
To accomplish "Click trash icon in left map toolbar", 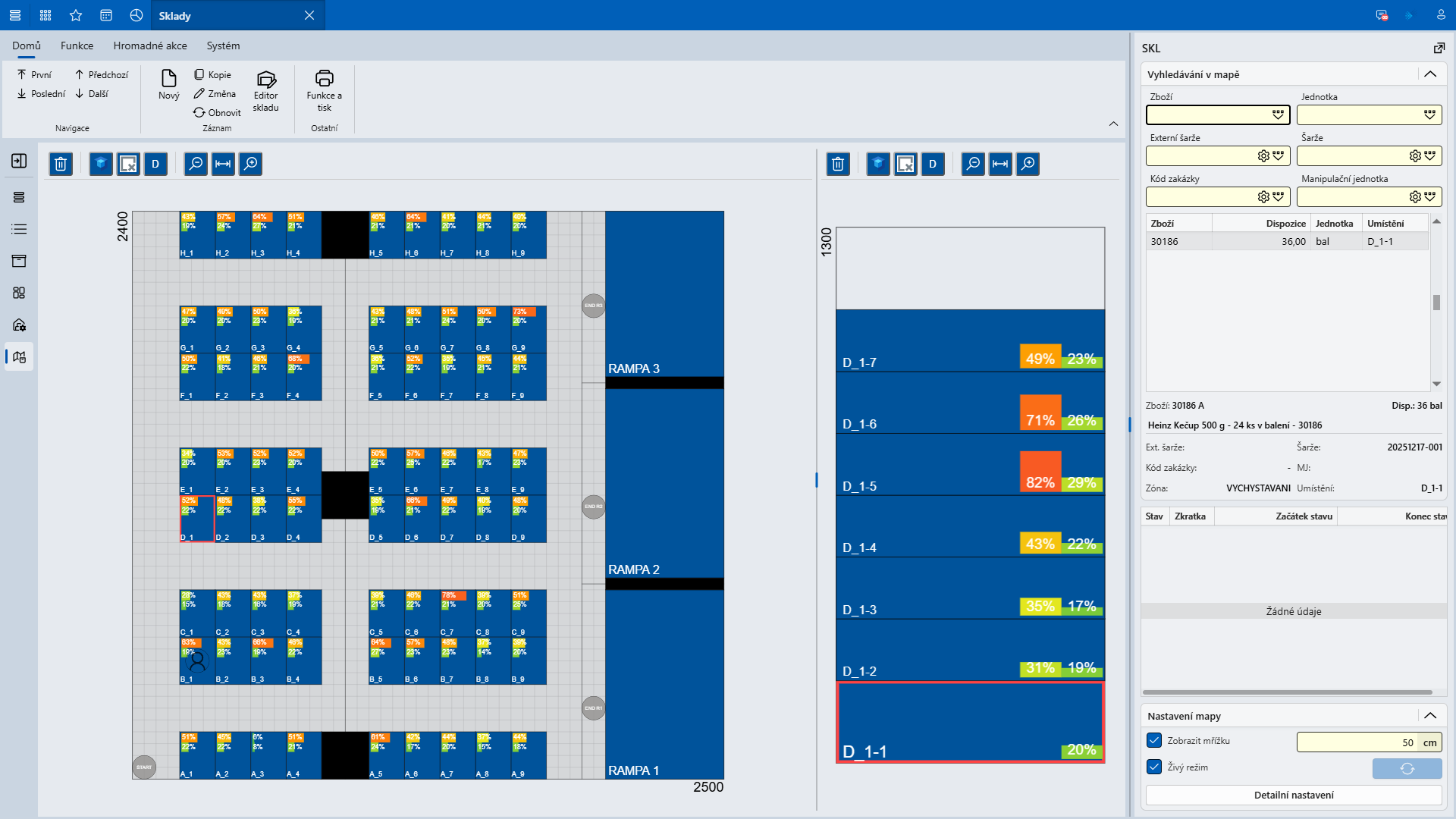I will tap(61, 164).
